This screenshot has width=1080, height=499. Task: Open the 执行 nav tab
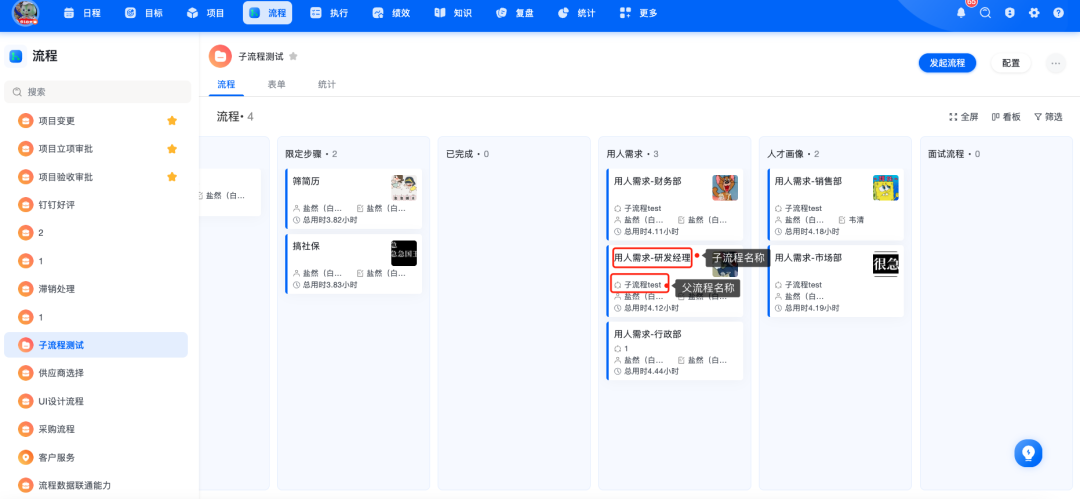pyautogui.click(x=329, y=13)
